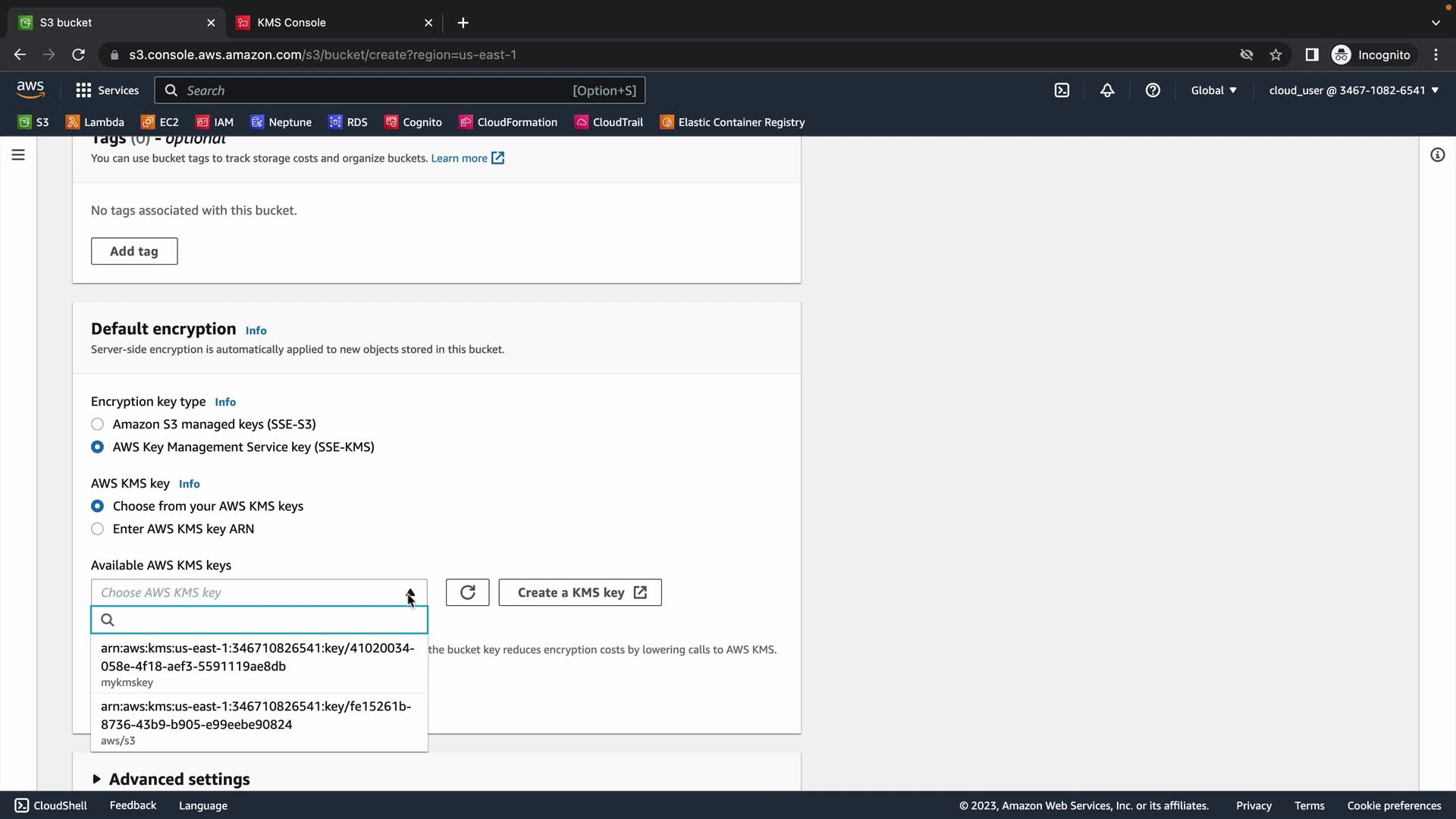Click the refresh KMS keys icon button
This screenshot has height=819, width=1456.
click(x=467, y=592)
